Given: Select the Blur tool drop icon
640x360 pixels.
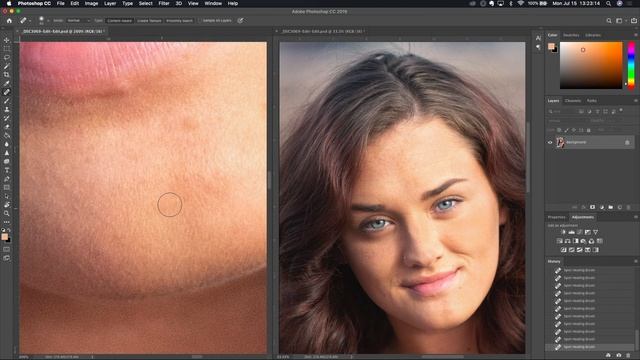Looking at the screenshot, I should pyautogui.click(x=7, y=144).
